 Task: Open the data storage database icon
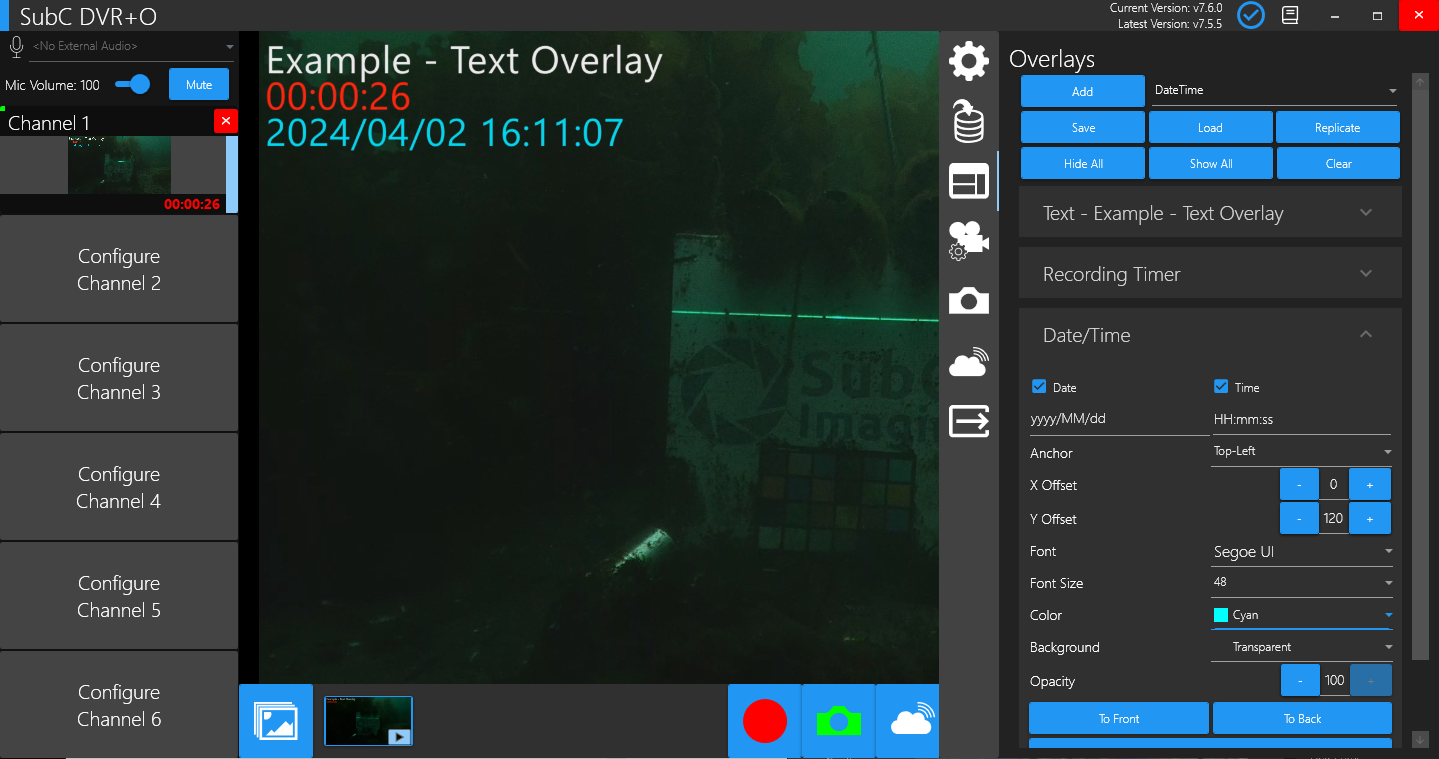tap(968, 122)
